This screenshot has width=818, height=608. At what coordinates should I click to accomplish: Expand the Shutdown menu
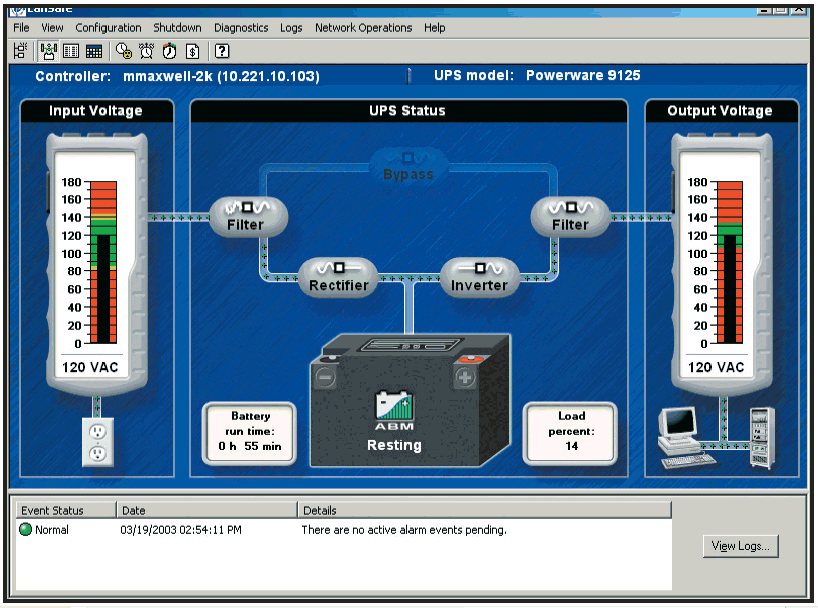click(x=177, y=28)
